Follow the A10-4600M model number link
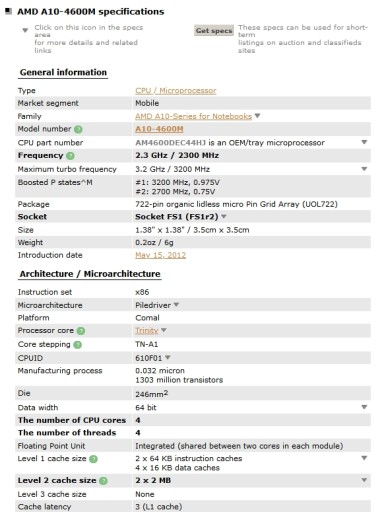This screenshot has height=512, width=380. coord(159,129)
